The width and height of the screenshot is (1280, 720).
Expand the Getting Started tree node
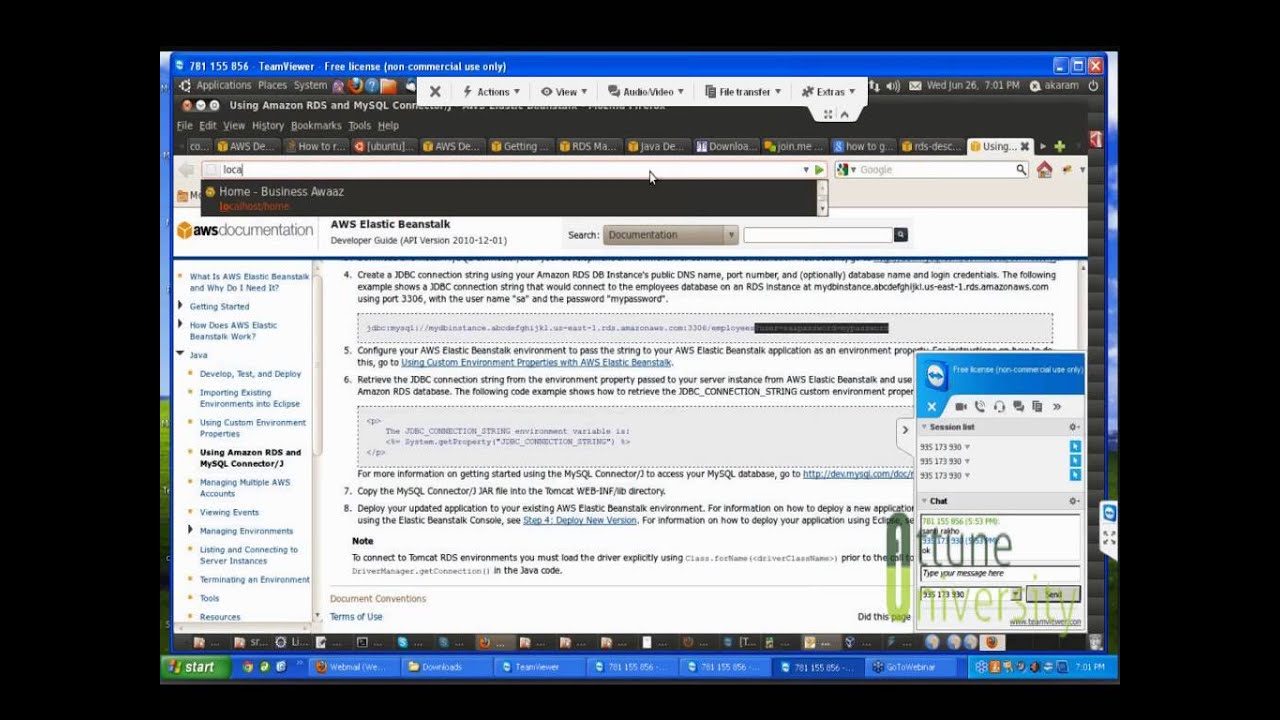180,306
